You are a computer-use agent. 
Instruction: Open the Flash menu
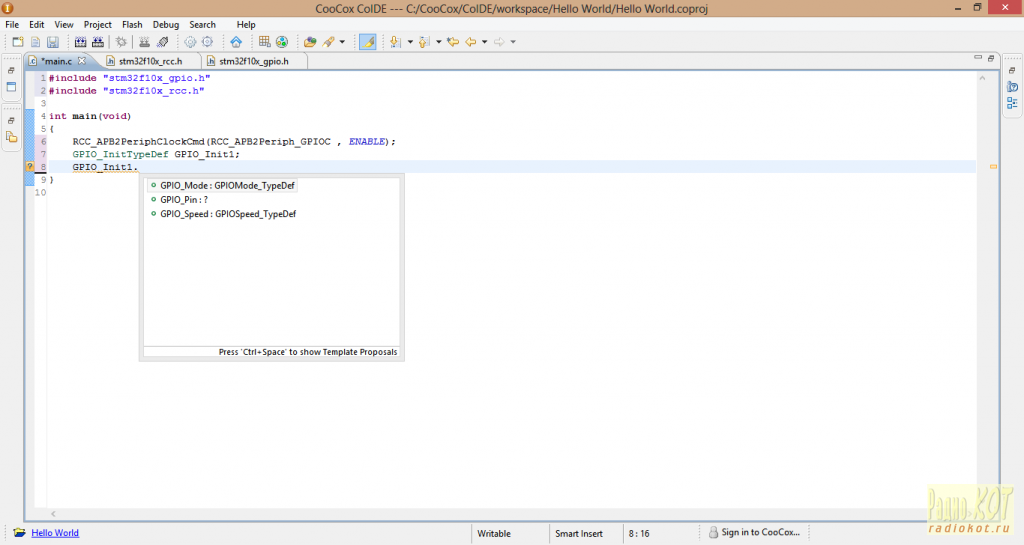(x=132, y=24)
